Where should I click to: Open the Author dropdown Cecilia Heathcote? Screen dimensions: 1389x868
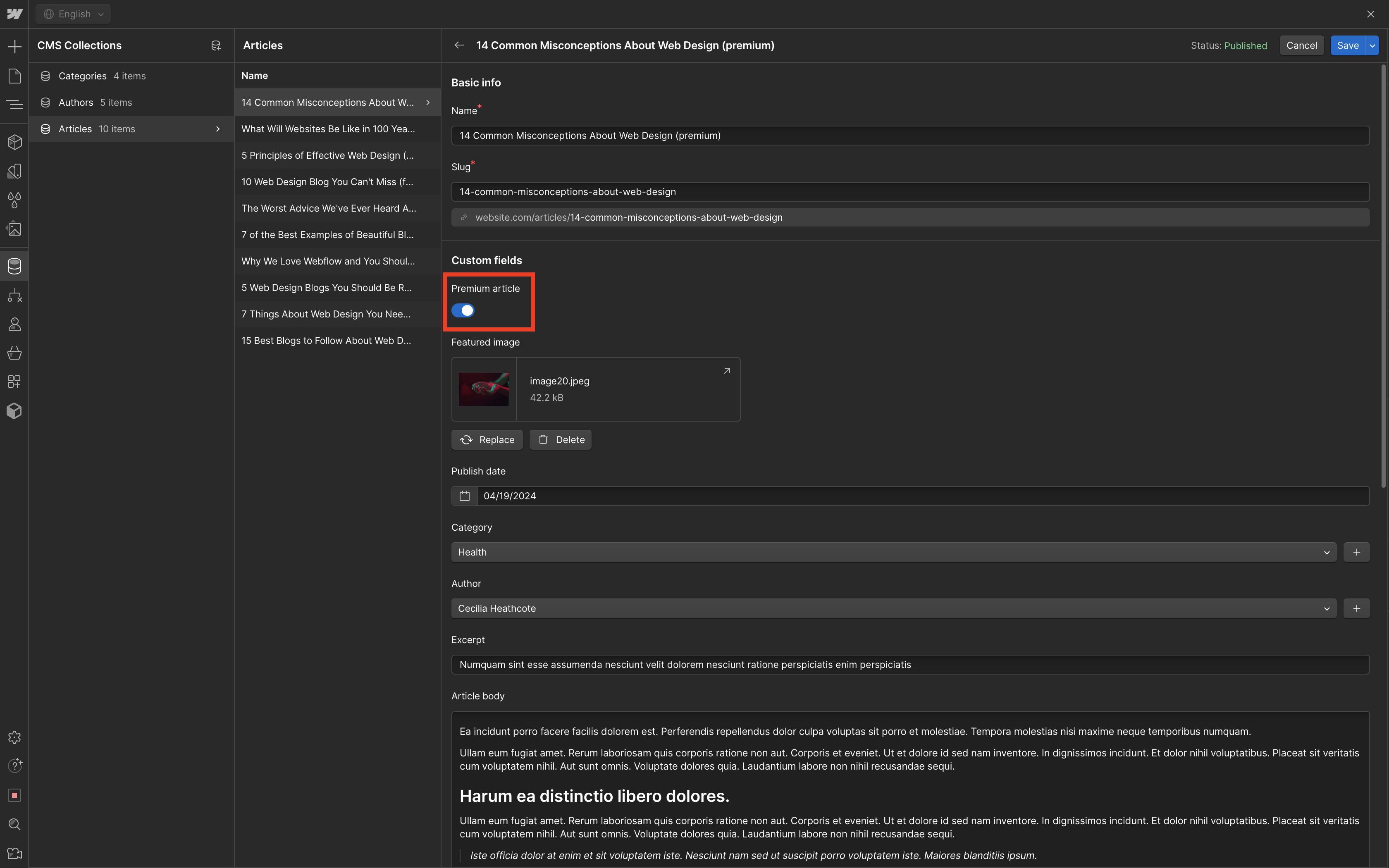(893, 608)
